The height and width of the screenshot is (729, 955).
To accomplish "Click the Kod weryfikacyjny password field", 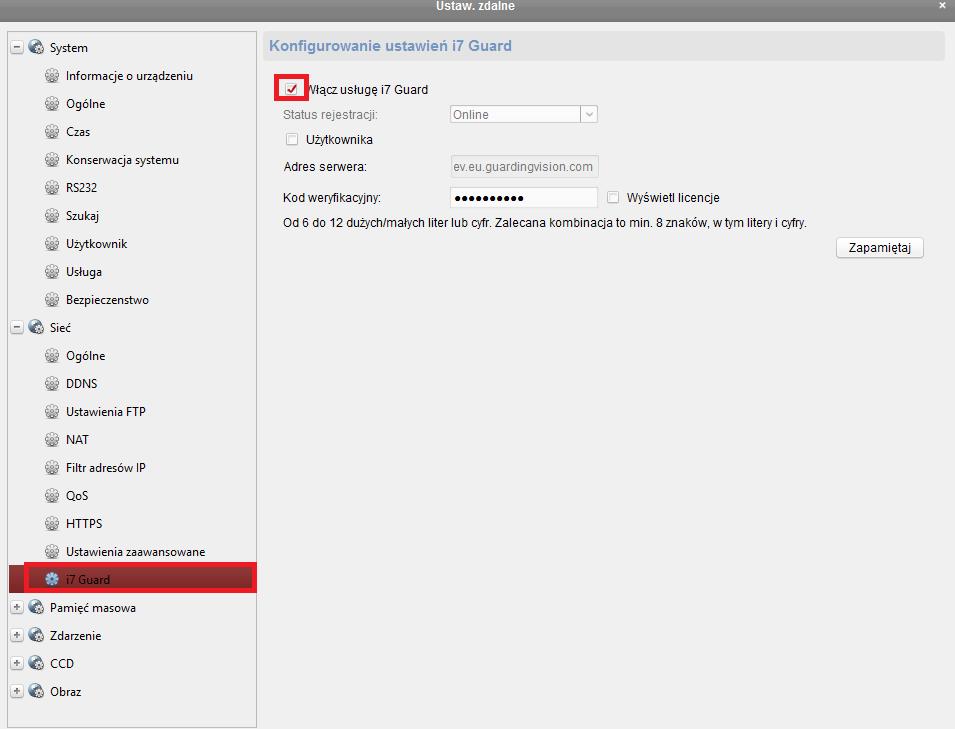I will tap(524, 197).
